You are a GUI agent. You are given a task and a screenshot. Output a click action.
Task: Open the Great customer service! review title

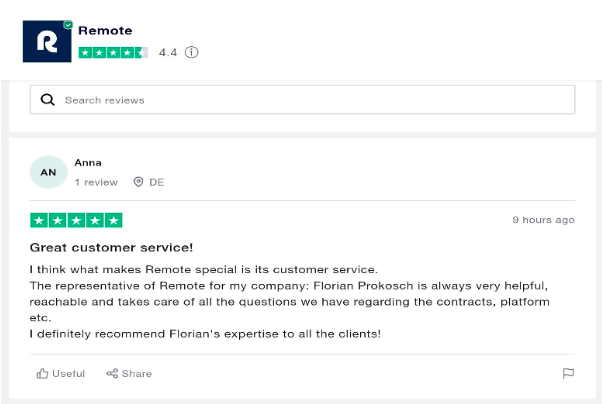coord(111,248)
